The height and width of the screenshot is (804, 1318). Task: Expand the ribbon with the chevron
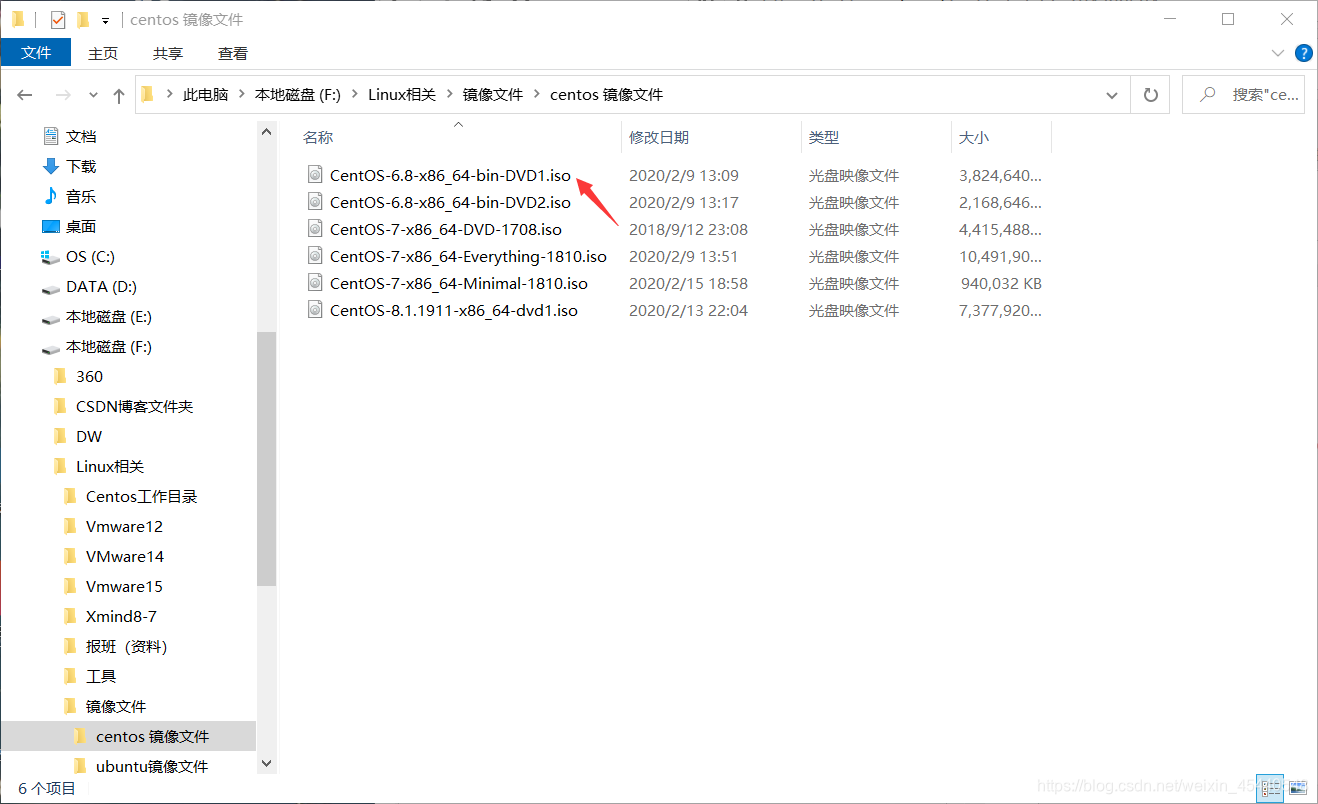click(1277, 53)
